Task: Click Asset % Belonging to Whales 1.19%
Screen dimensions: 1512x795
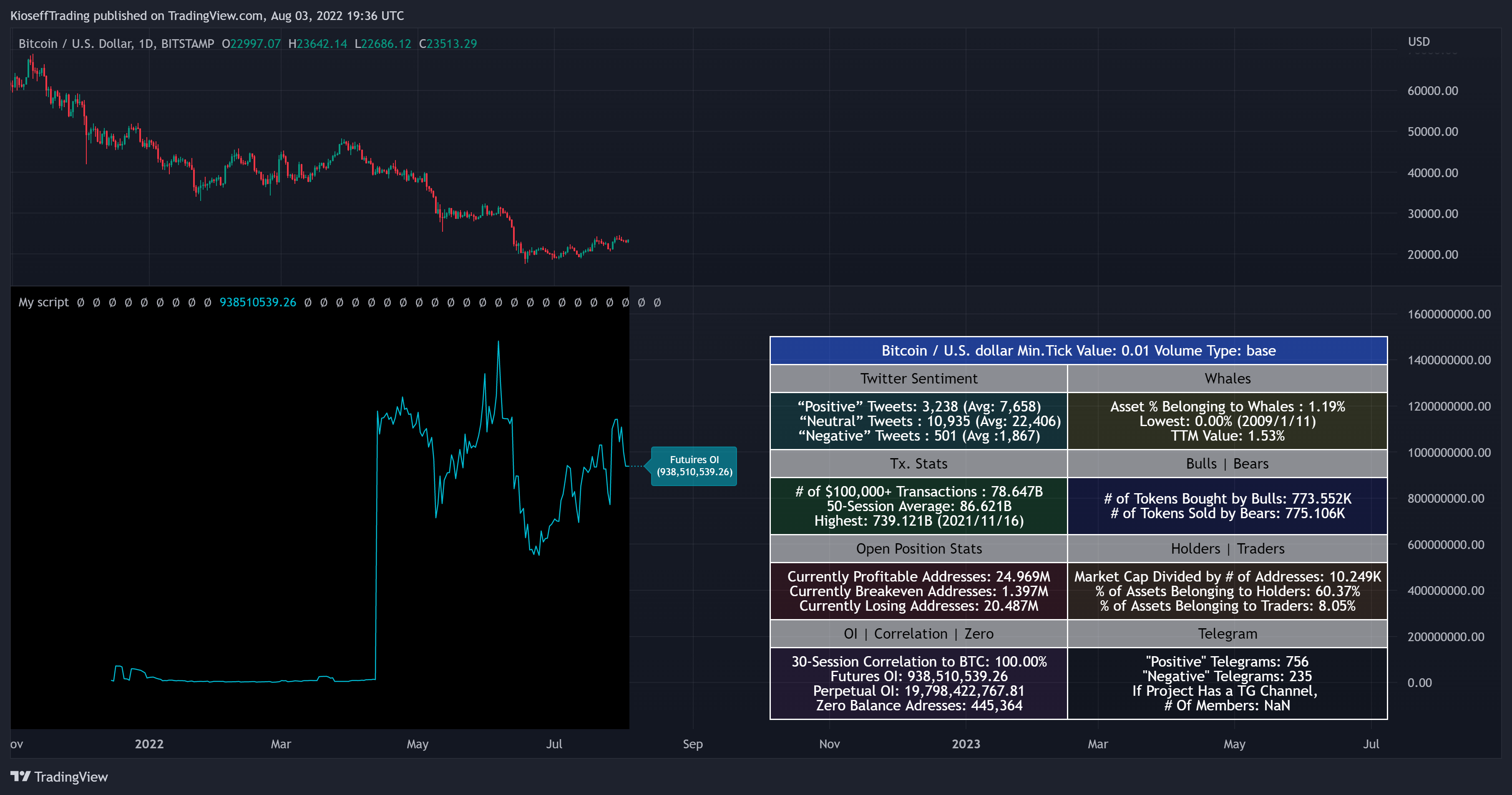Action: click(x=1227, y=406)
